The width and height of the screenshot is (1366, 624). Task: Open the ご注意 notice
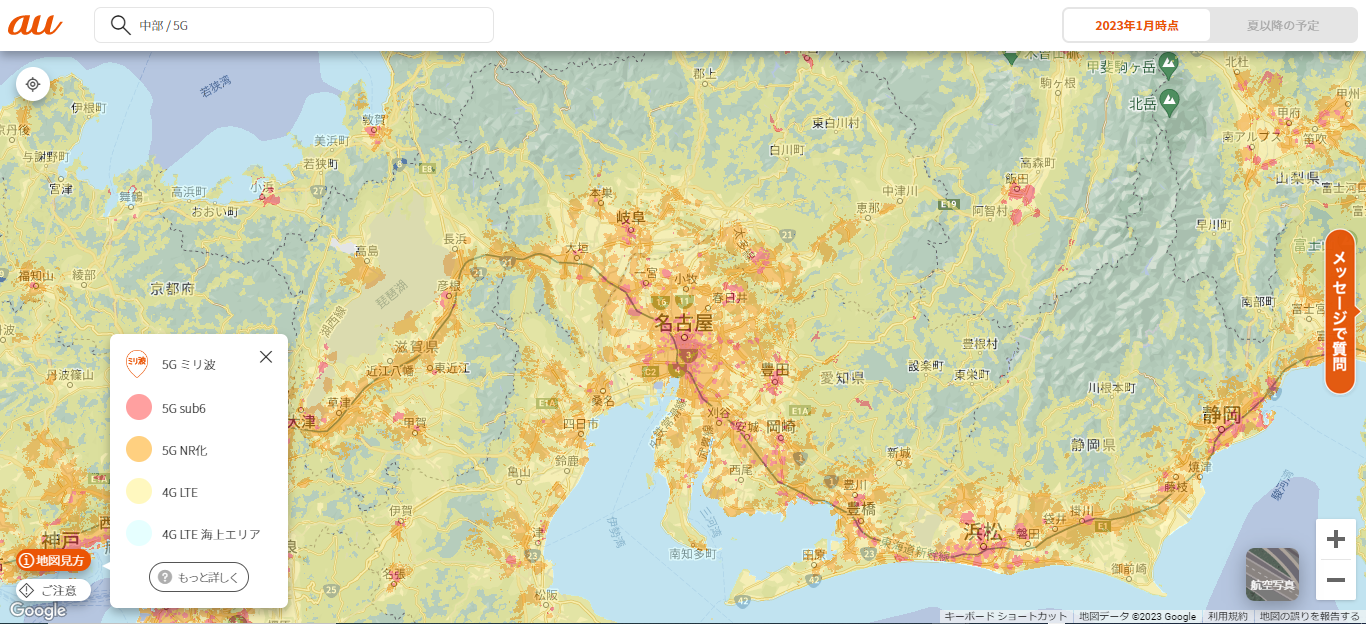click(53, 590)
